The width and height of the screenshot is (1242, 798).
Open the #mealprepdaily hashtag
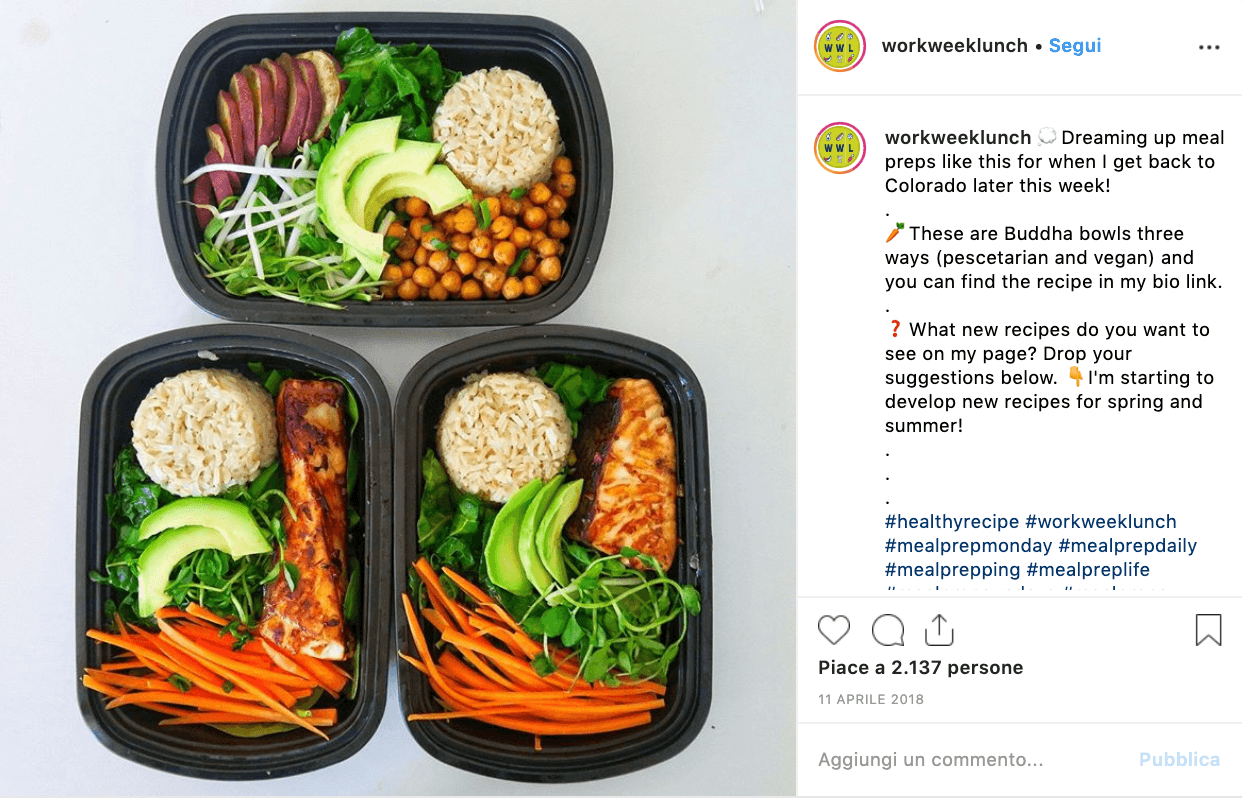pos(1128,545)
